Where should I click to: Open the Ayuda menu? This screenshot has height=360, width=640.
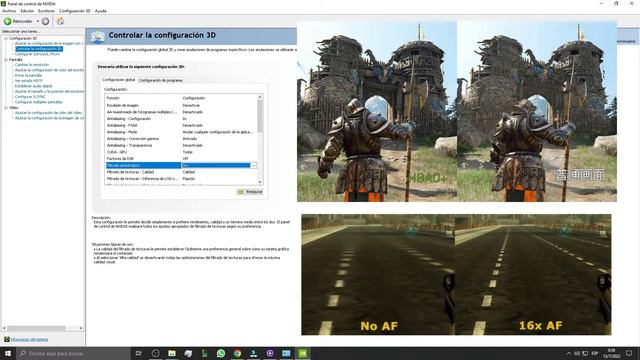[x=100, y=11]
